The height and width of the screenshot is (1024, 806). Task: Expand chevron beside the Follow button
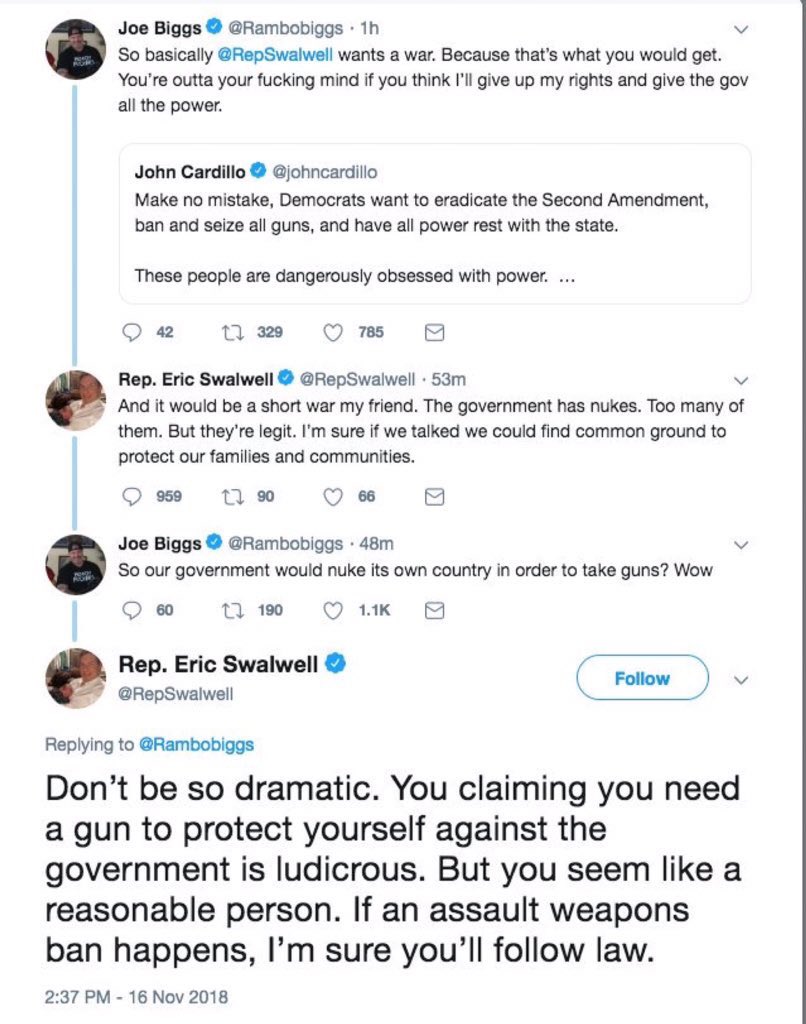coord(740,679)
